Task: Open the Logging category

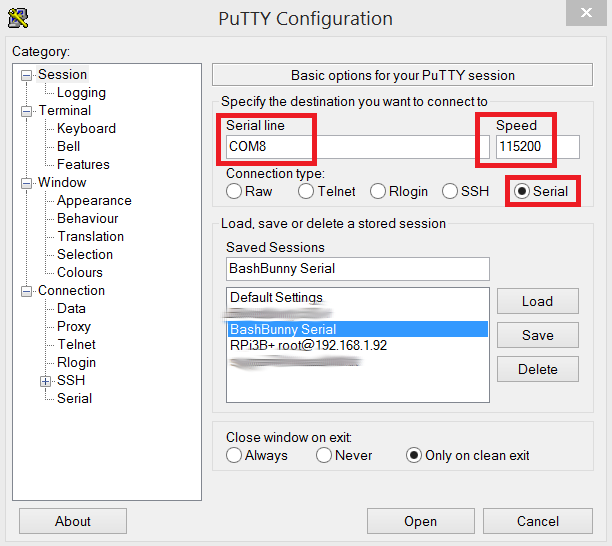Action: coord(81,92)
